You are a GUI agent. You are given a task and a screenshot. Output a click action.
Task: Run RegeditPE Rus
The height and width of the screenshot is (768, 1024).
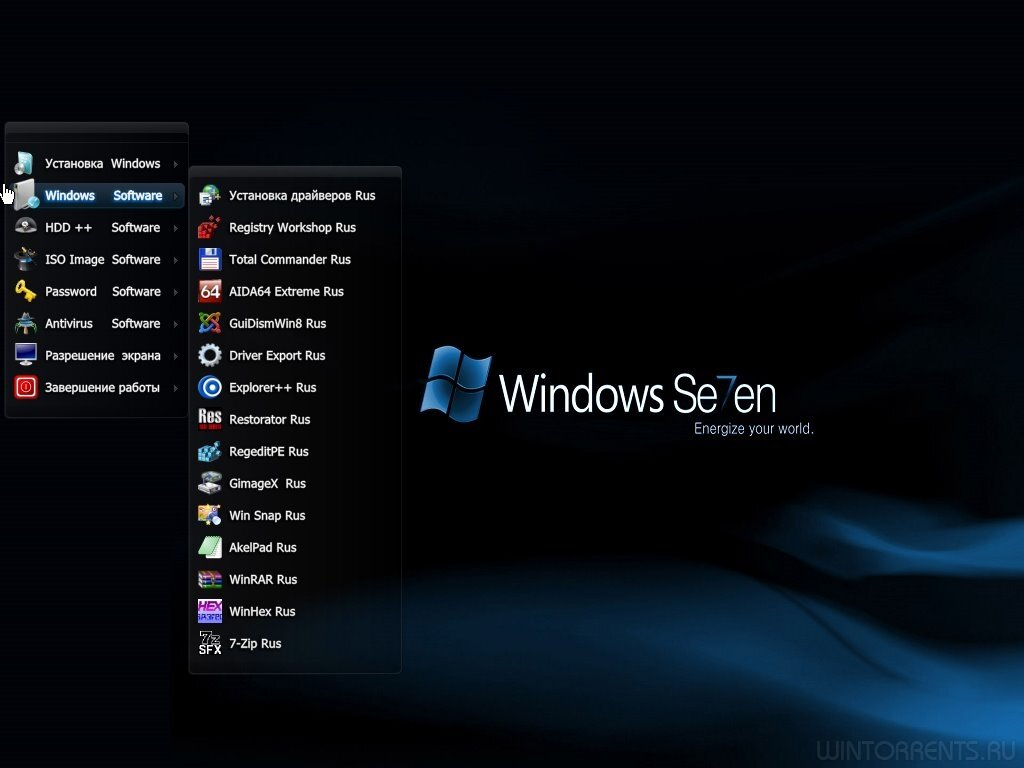295,451
